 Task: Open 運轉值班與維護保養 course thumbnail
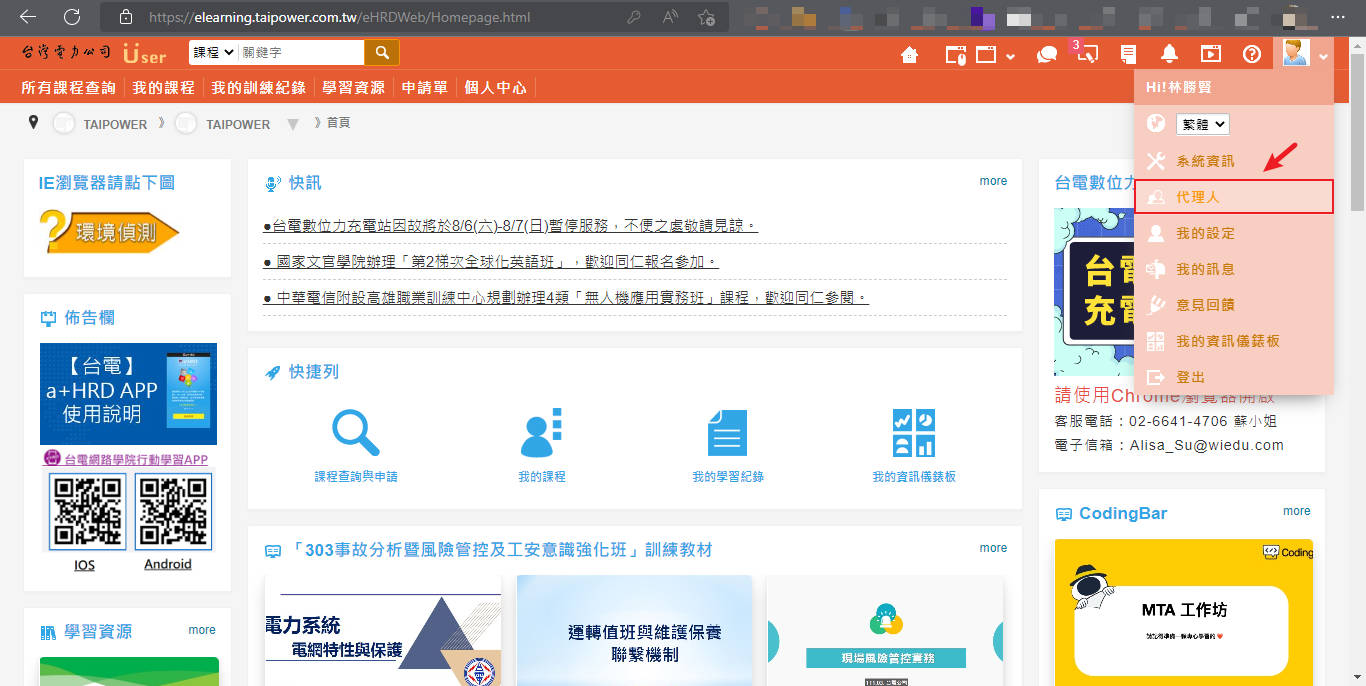634,630
